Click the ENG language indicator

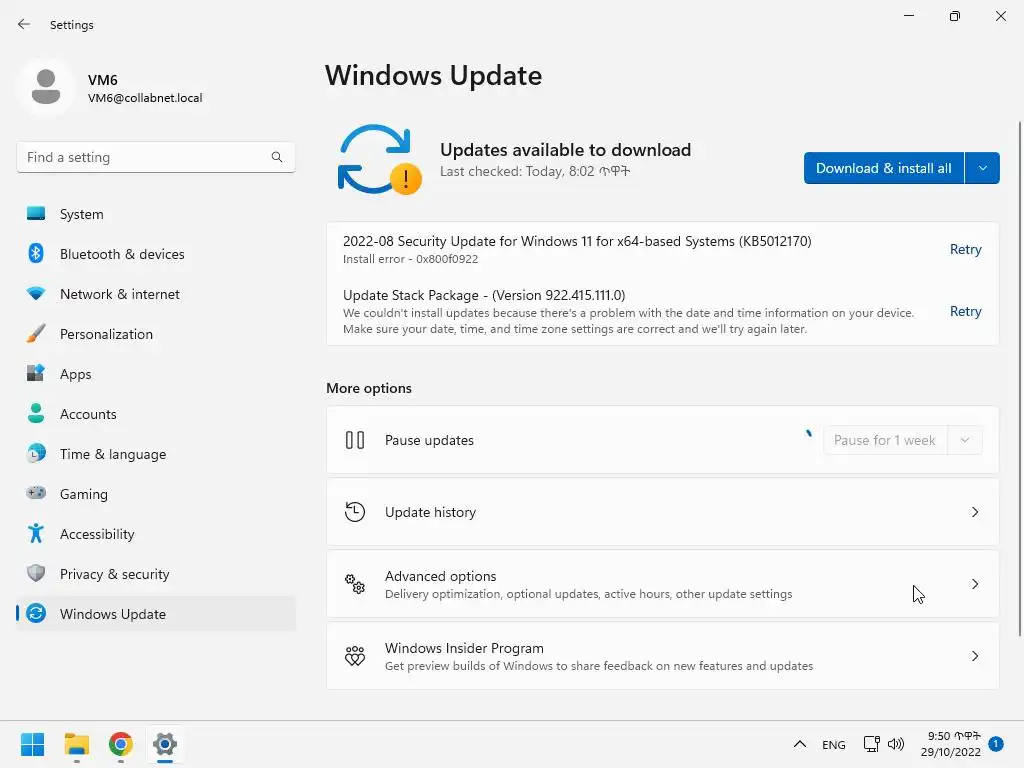coord(833,744)
